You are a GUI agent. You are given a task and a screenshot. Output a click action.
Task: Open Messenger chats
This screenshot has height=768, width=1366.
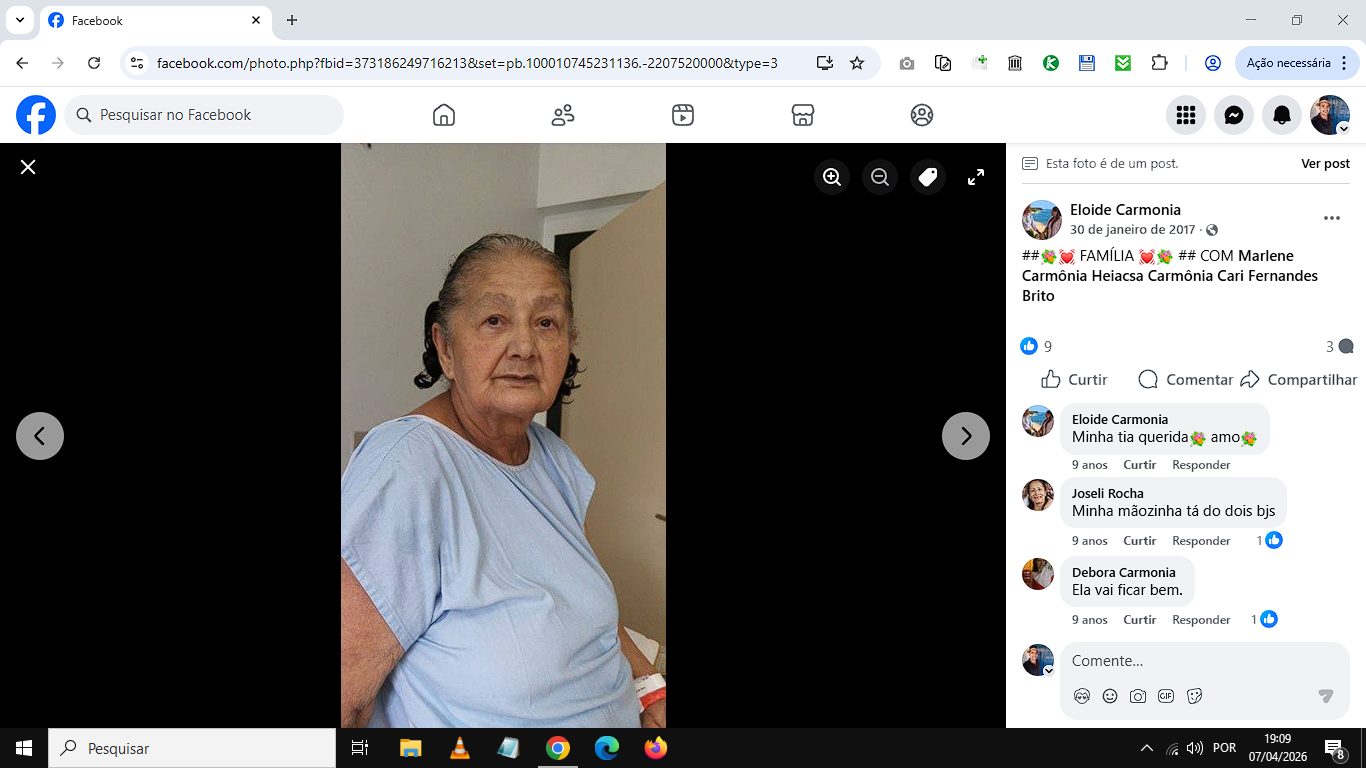pos(1234,115)
